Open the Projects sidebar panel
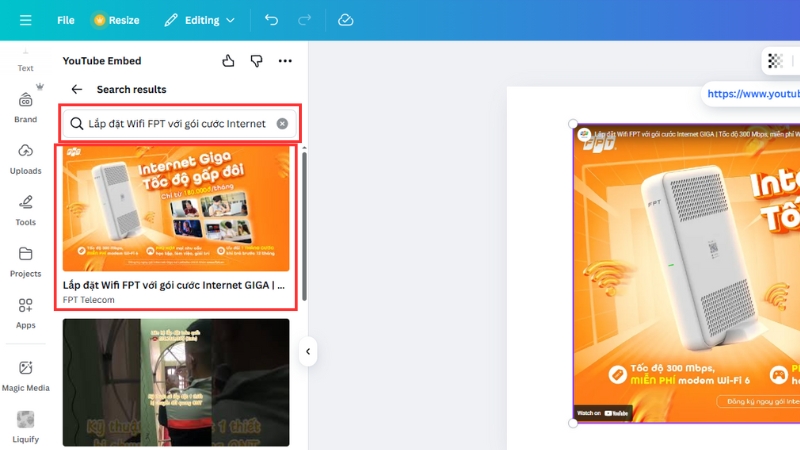Screen dimensions: 800x450 coord(25,260)
